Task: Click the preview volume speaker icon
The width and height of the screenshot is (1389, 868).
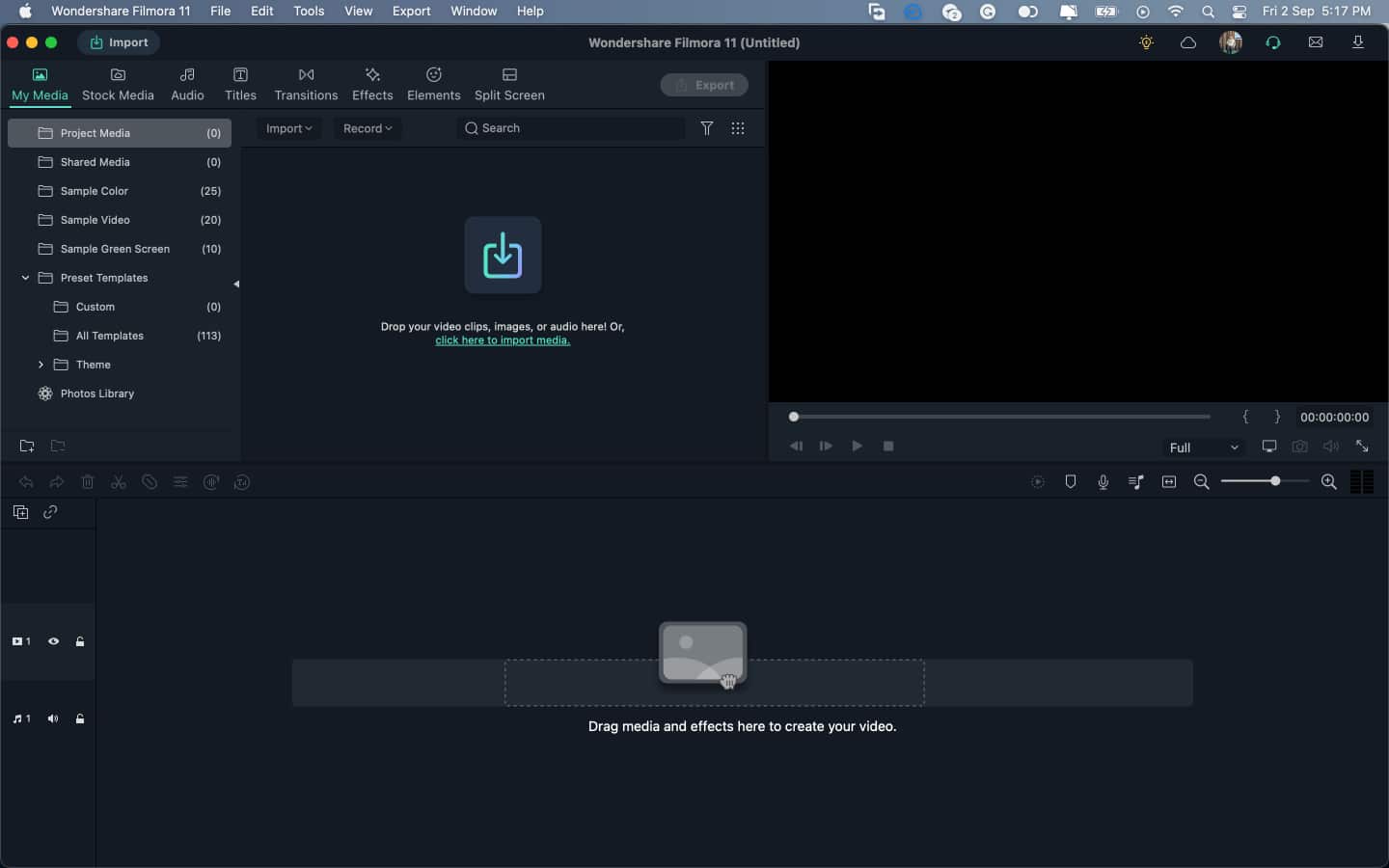Action: pyautogui.click(x=1331, y=447)
